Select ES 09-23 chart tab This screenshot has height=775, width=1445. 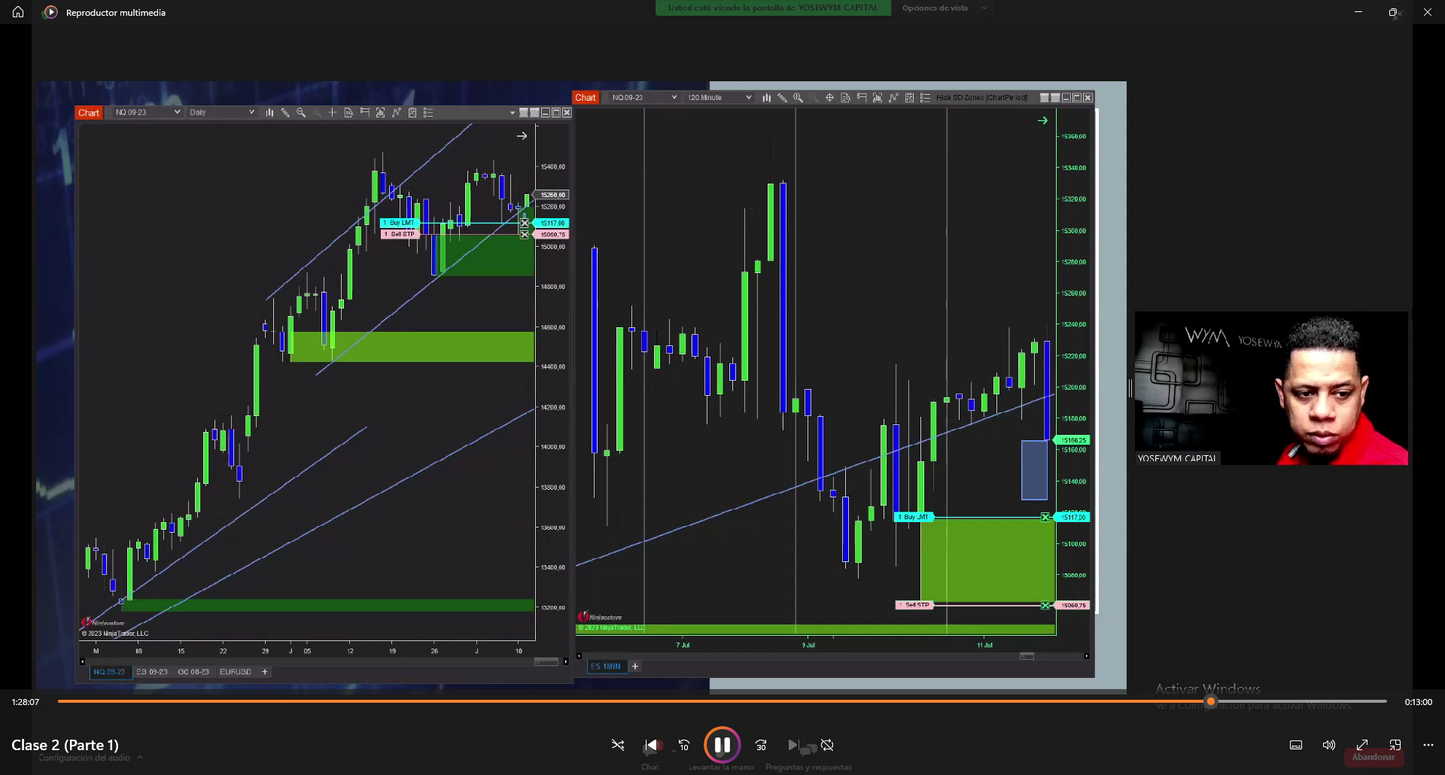152,672
